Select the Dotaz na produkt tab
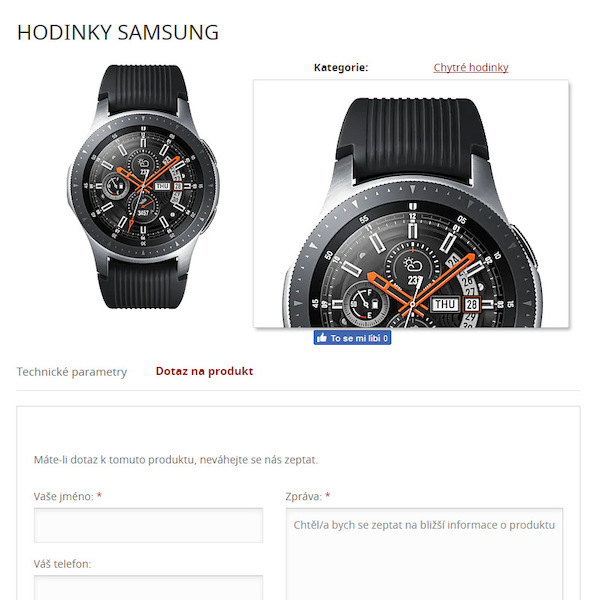The height and width of the screenshot is (600, 600). pyautogui.click(x=204, y=371)
